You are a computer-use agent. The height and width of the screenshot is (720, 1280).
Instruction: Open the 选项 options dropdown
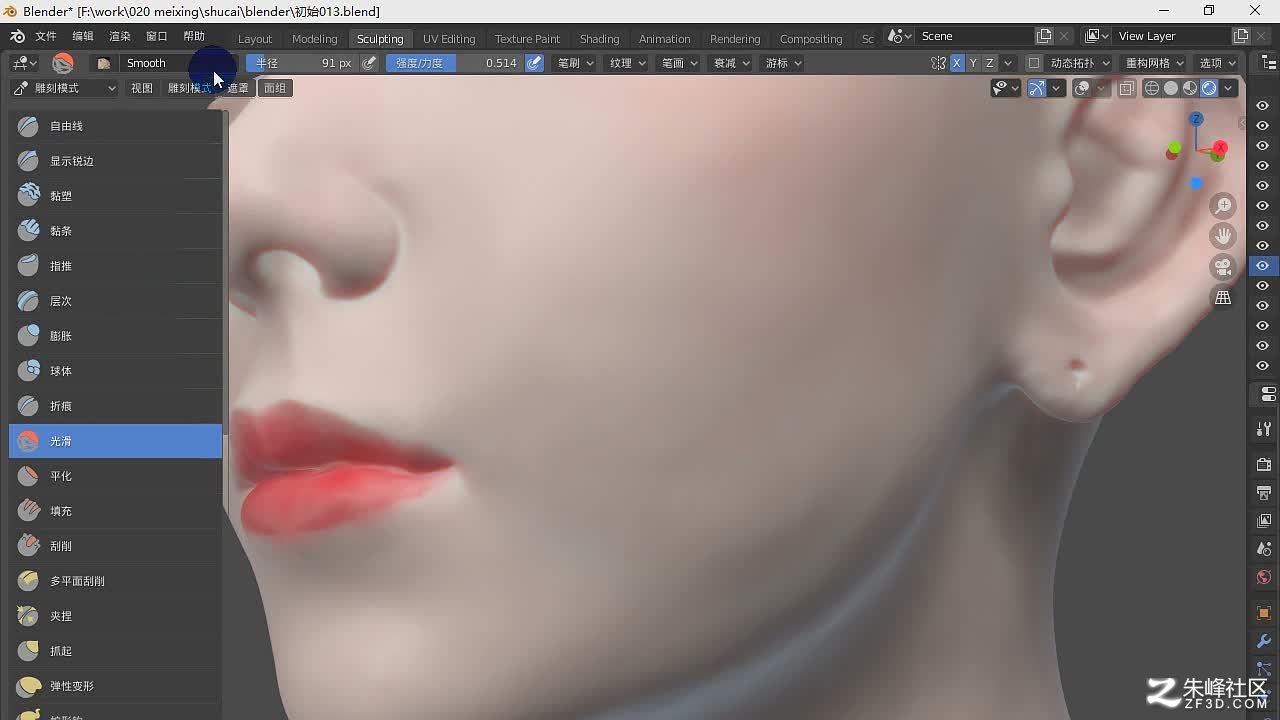pos(1217,63)
